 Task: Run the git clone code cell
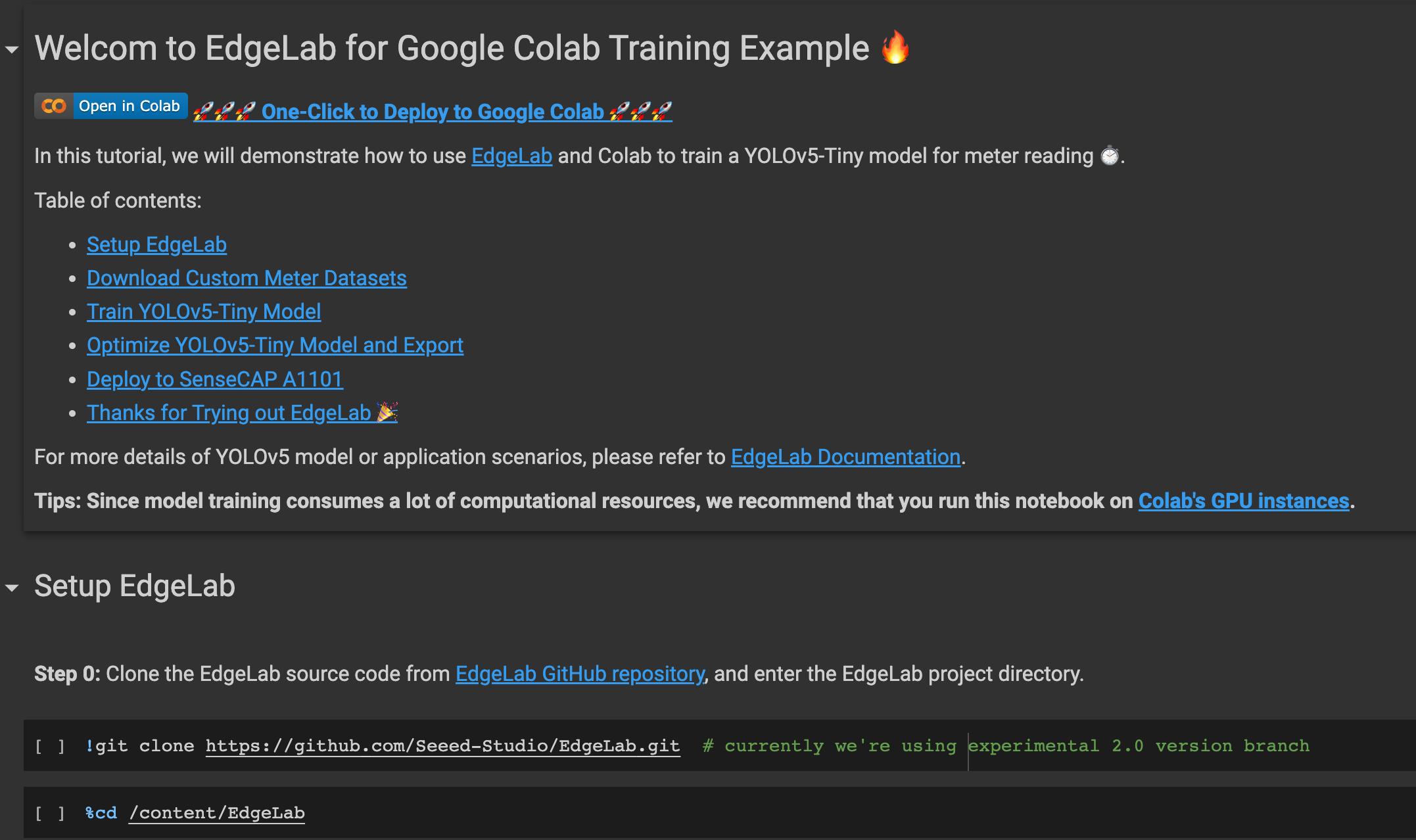(x=50, y=746)
